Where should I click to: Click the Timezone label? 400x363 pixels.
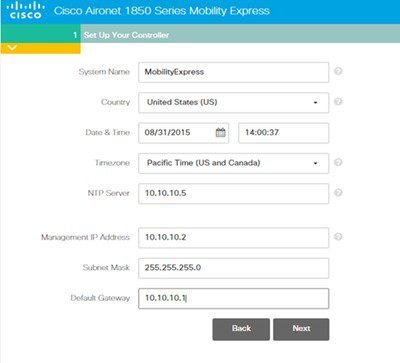(112, 163)
